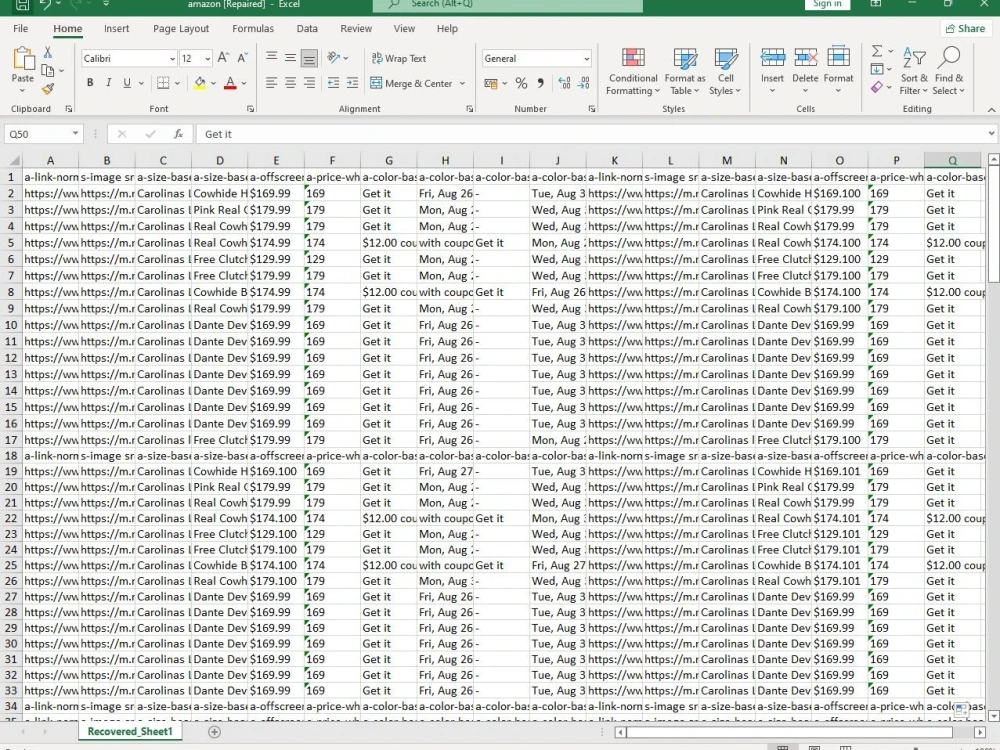Open Conditional Formatting menu
Image resolution: width=1000 pixels, height=750 pixels.
(633, 71)
